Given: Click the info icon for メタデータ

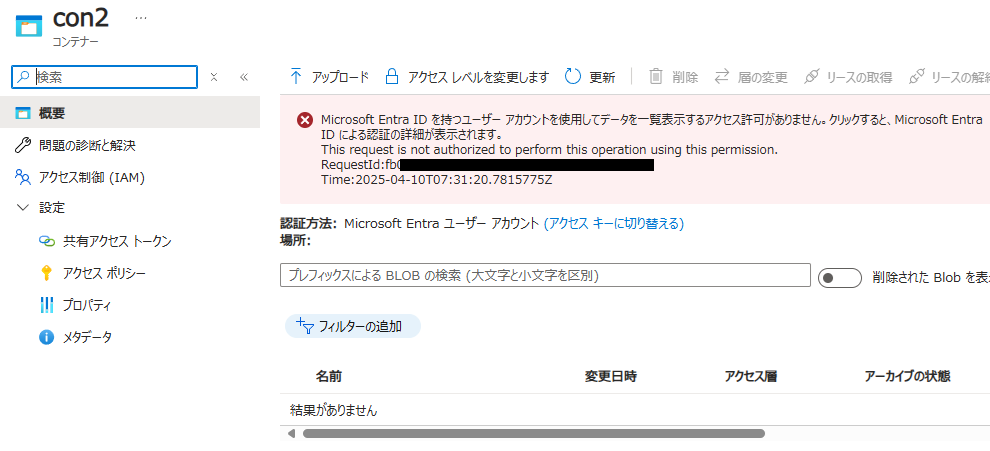Looking at the screenshot, I should point(47,337).
